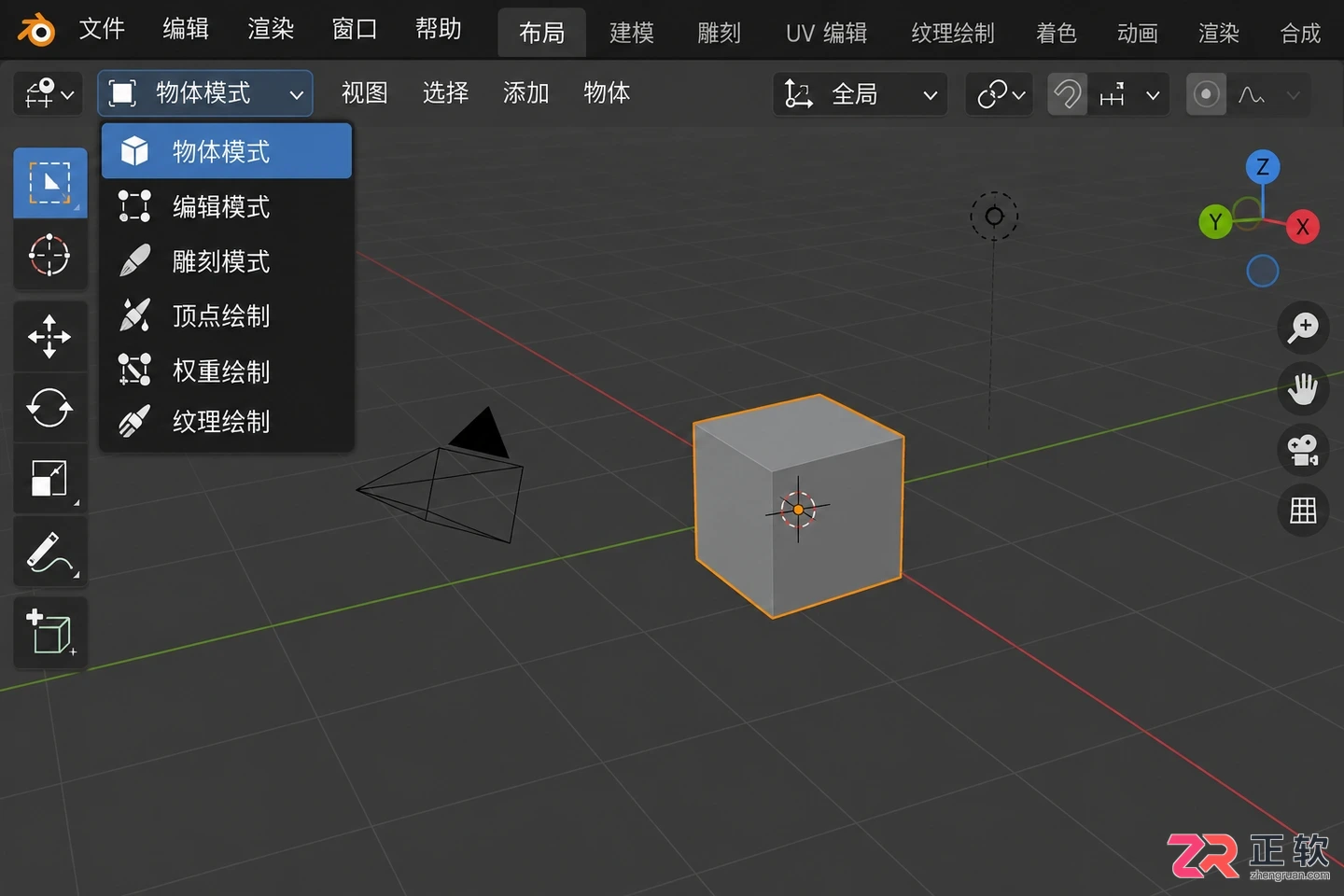Switch to the UV 编辑 workspace tab

[x=827, y=33]
